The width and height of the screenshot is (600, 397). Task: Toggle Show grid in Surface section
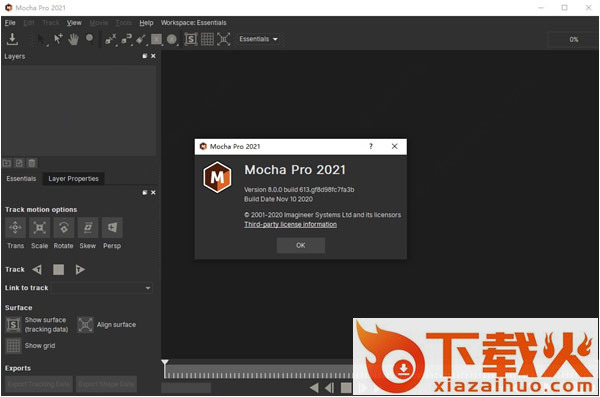(13, 346)
